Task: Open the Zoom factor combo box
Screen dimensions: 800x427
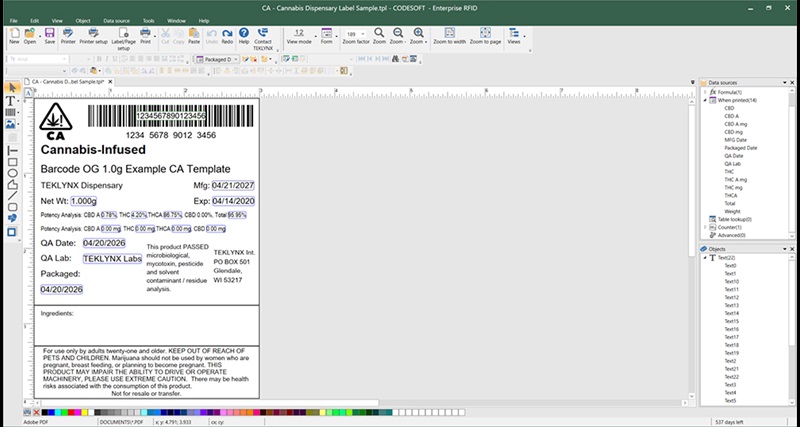Action: click(356, 34)
